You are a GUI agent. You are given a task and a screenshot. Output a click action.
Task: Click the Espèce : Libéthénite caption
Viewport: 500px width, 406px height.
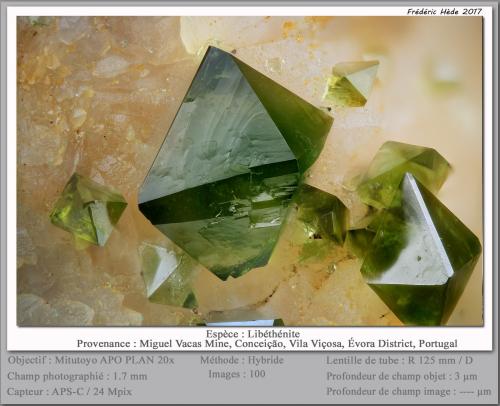253,334
